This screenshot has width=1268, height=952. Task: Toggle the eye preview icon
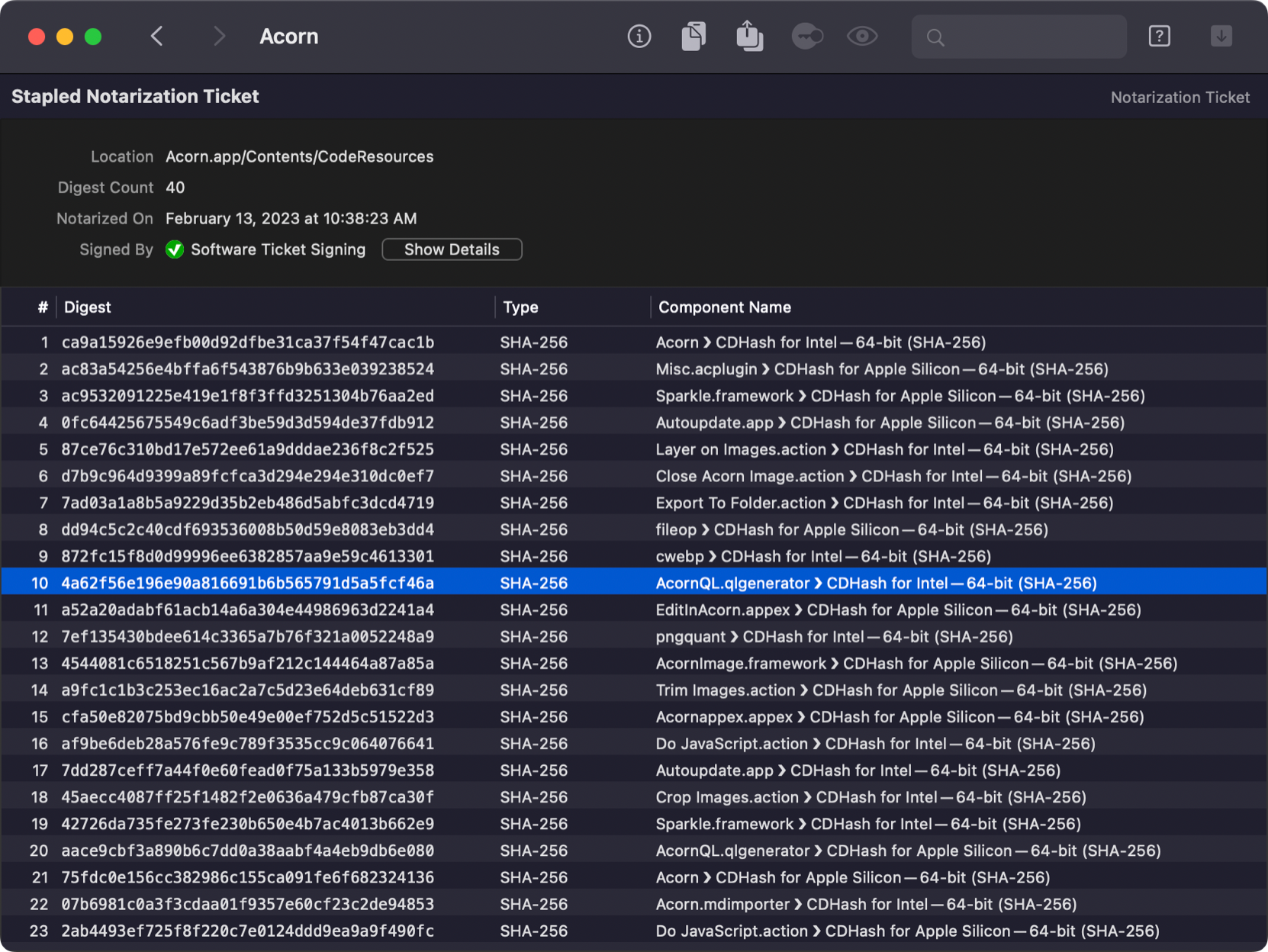862,37
